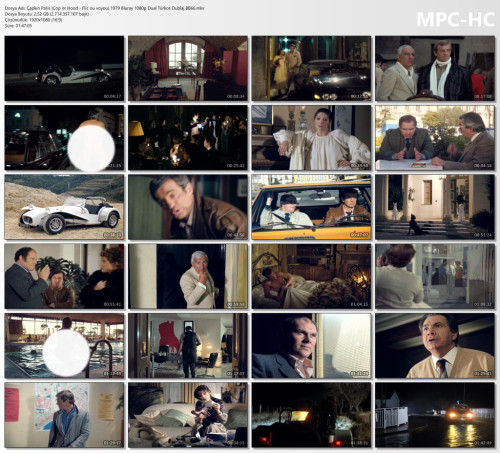Open thumbnail of room with red curtains
This screenshot has width=500, height=453.
[188, 68]
